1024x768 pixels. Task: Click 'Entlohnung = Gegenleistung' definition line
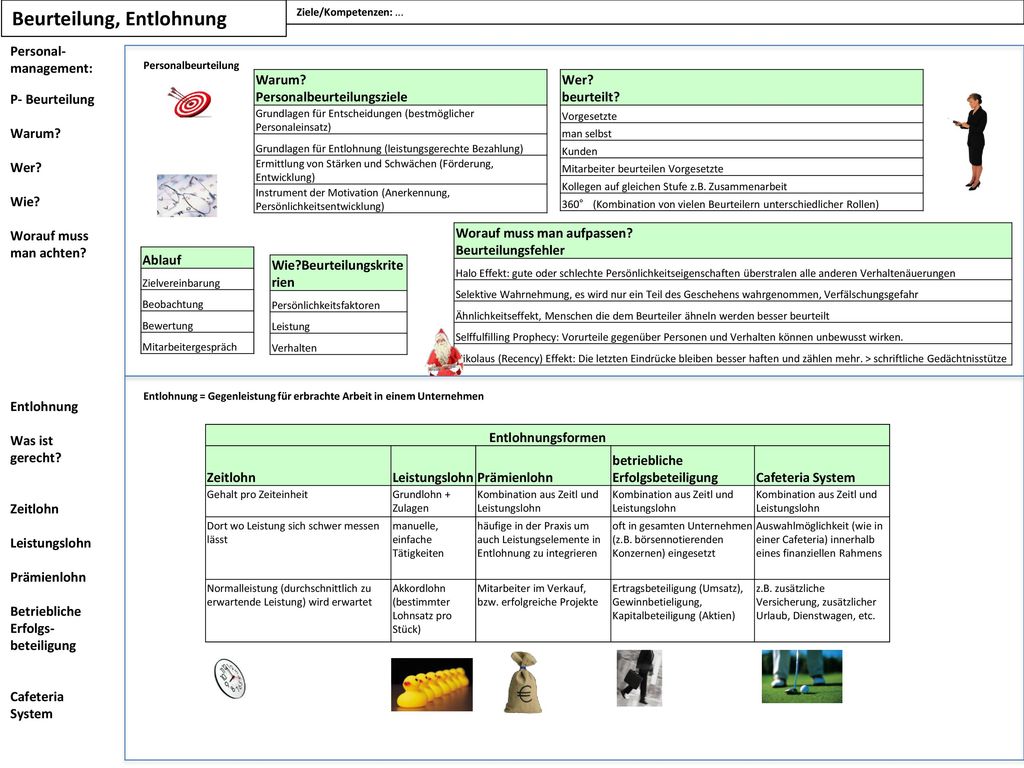tap(313, 396)
